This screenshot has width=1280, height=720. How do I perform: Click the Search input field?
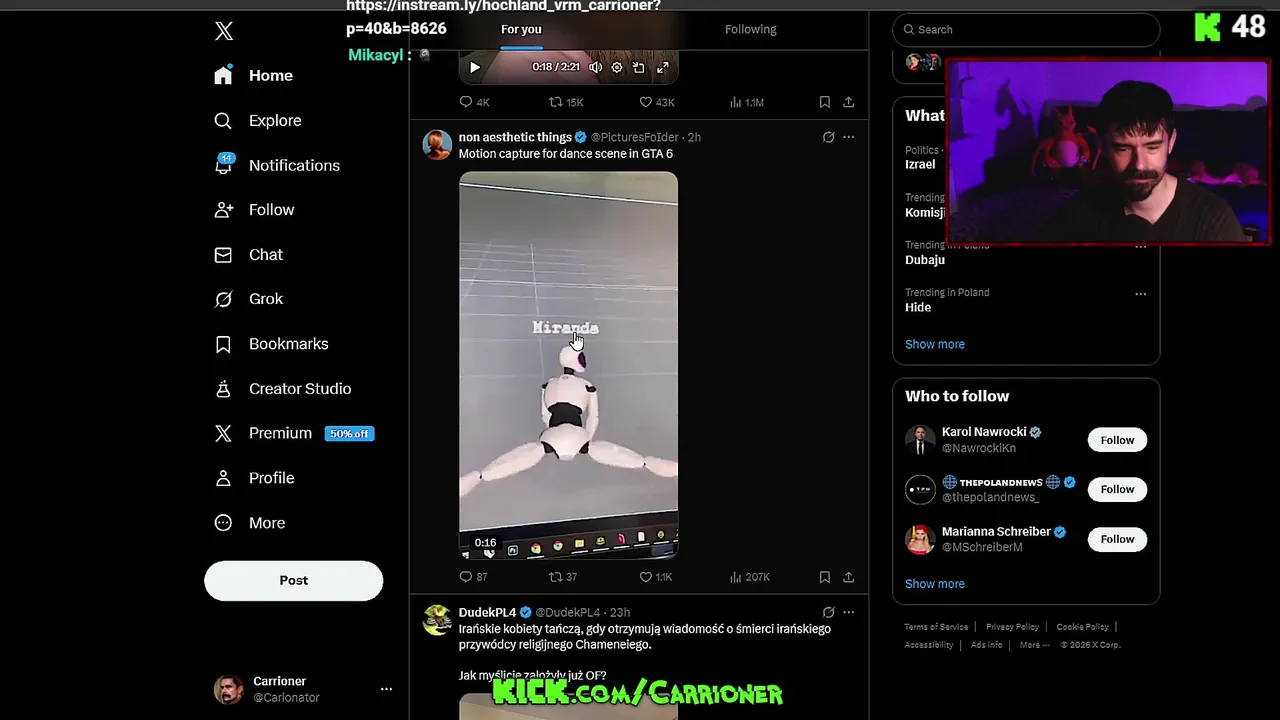pyautogui.click(x=1026, y=30)
